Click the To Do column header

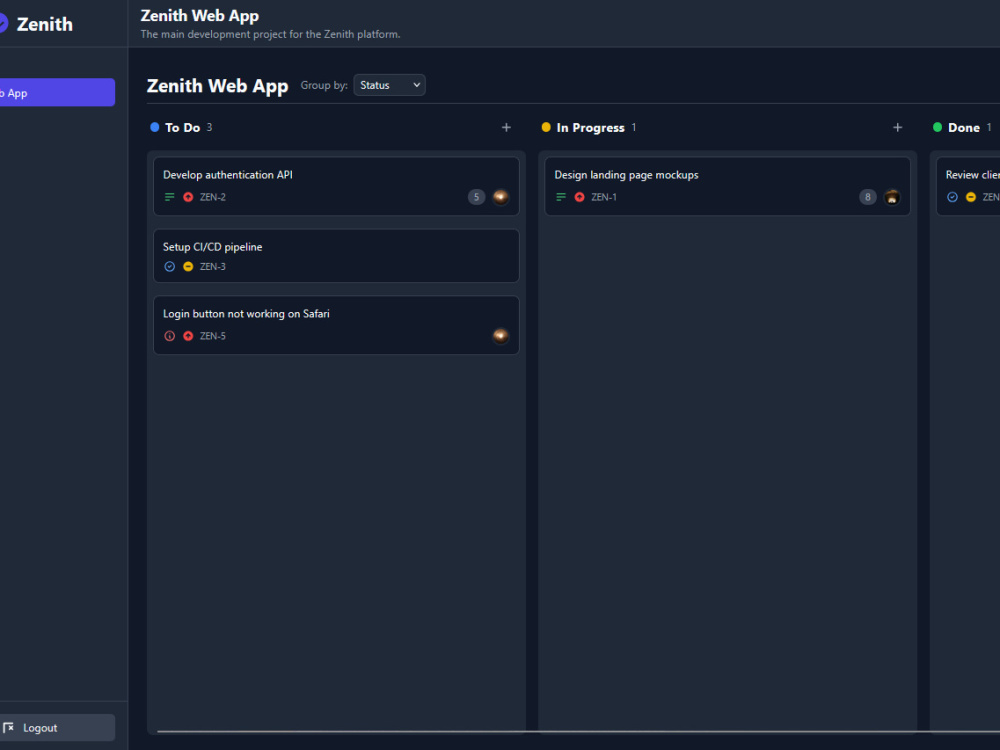(182, 128)
